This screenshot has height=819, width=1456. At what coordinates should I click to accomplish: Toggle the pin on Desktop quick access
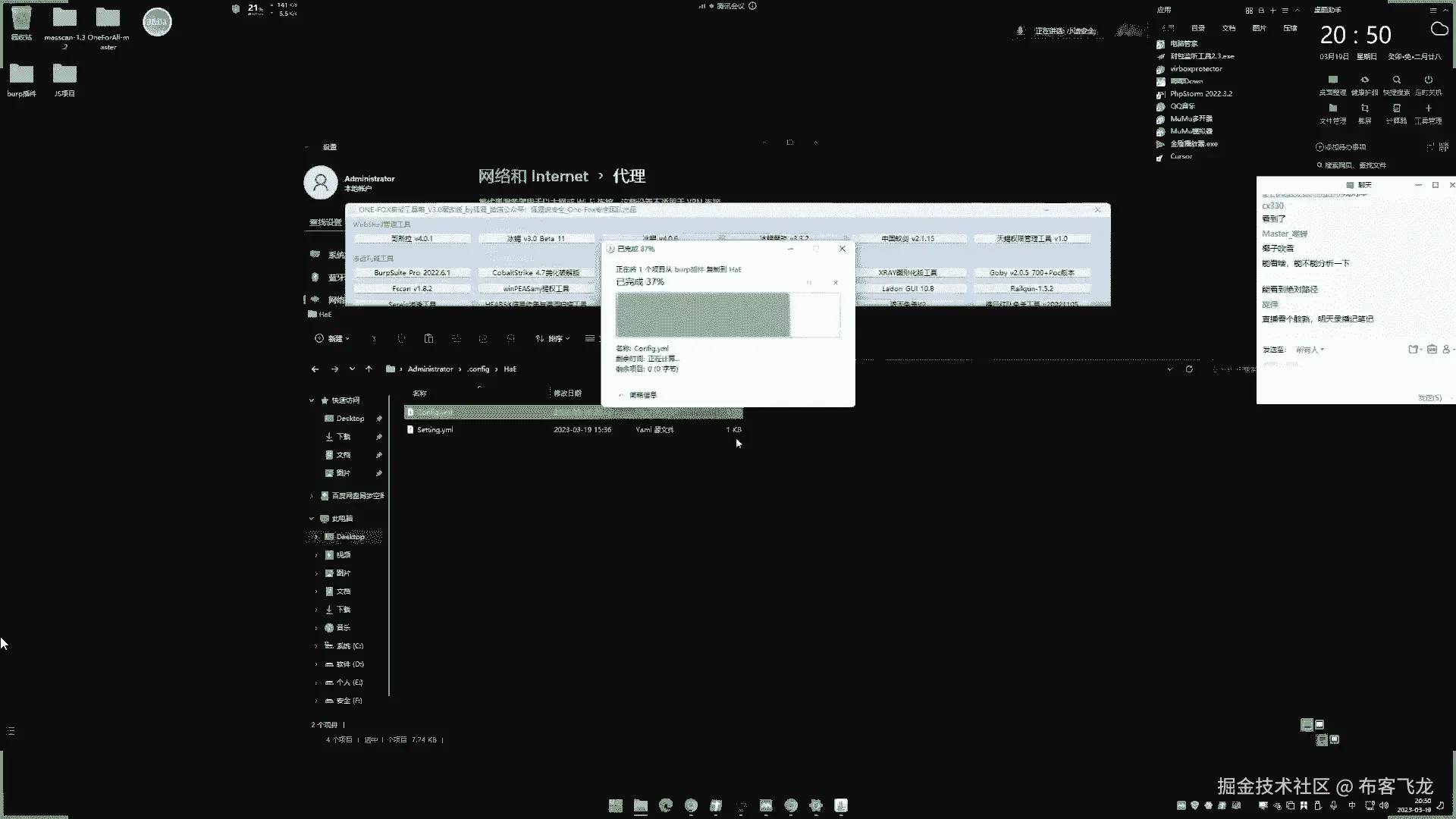coord(379,419)
